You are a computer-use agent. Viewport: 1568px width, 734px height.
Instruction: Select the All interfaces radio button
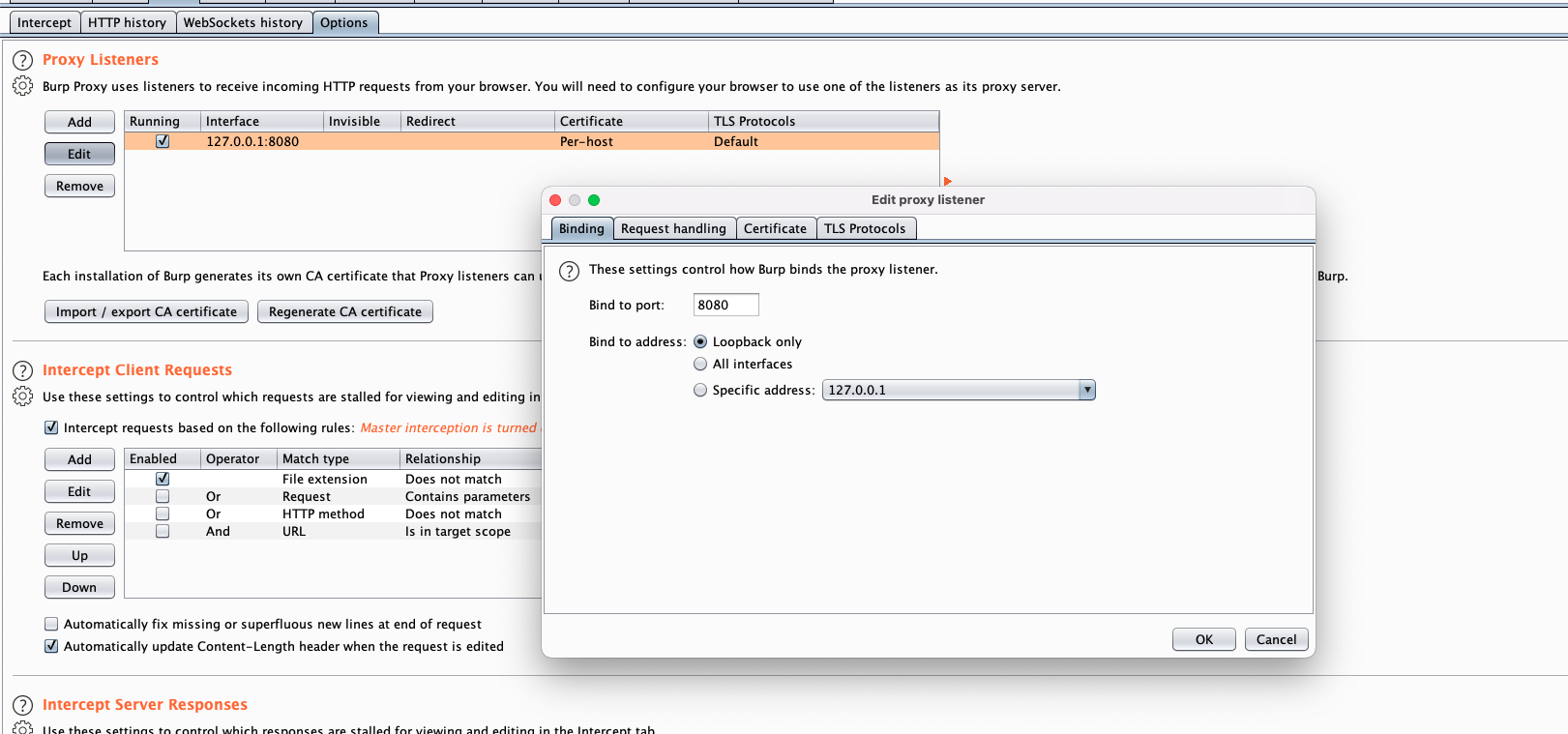pyautogui.click(x=700, y=364)
